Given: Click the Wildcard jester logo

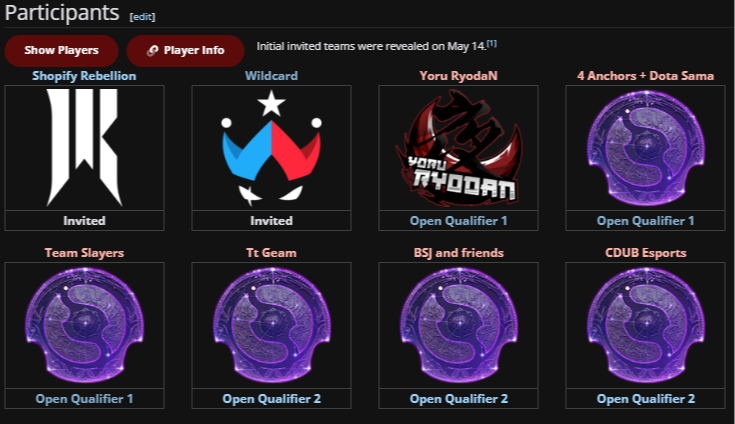Looking at the screenshot, I should point(271,148).
